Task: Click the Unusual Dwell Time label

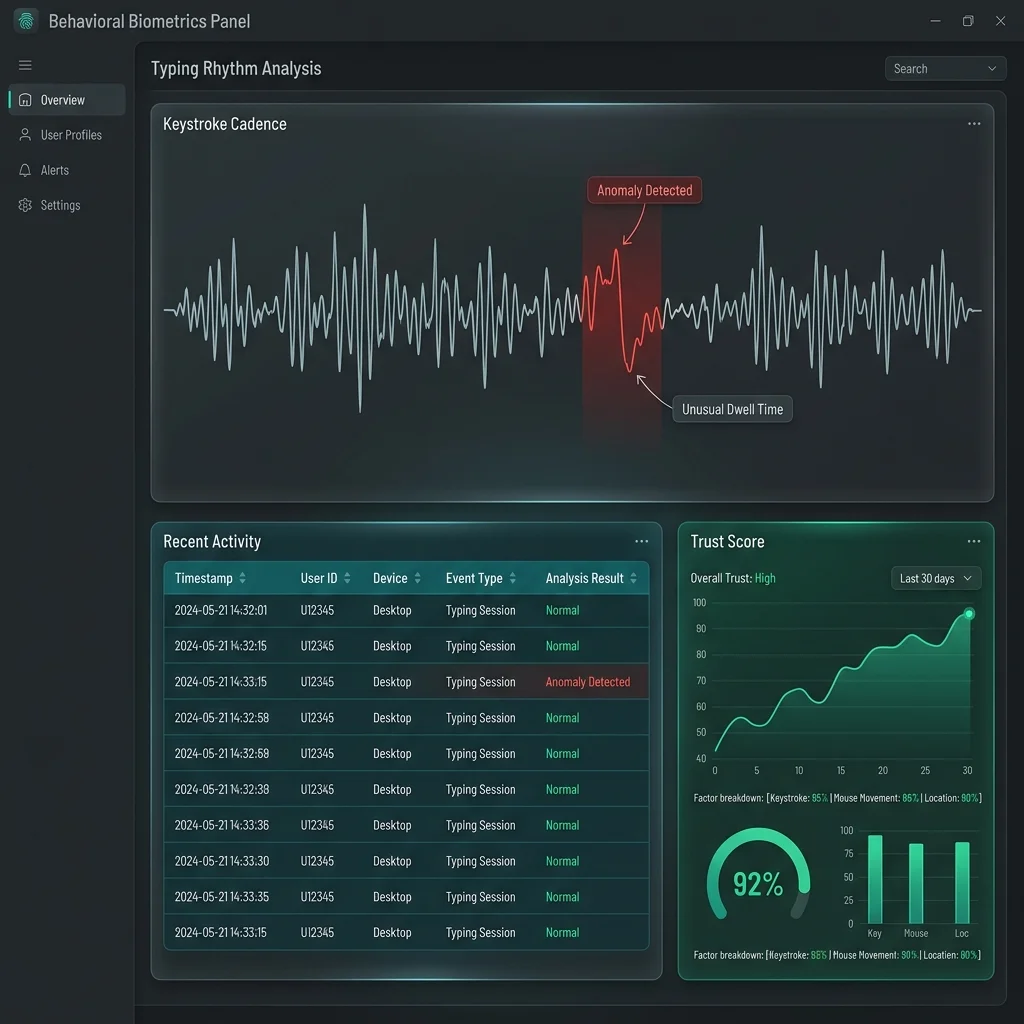Action: pyautogui.click(x=732, y=409)
